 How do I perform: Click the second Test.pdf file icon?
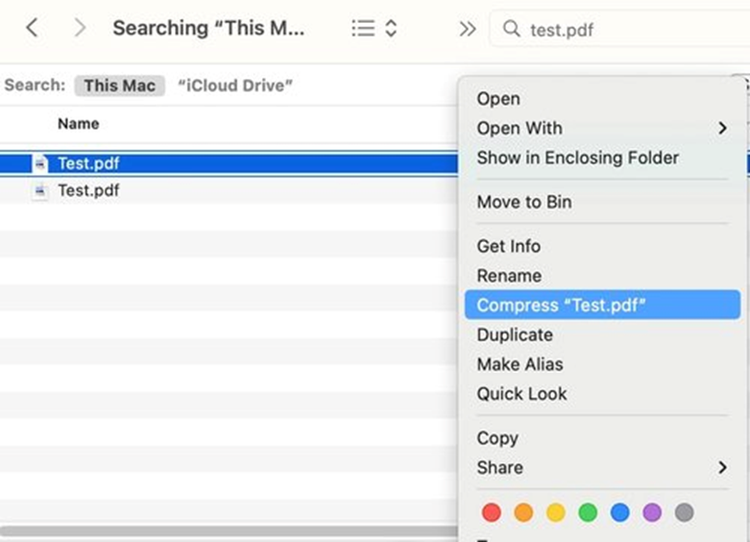40,191
